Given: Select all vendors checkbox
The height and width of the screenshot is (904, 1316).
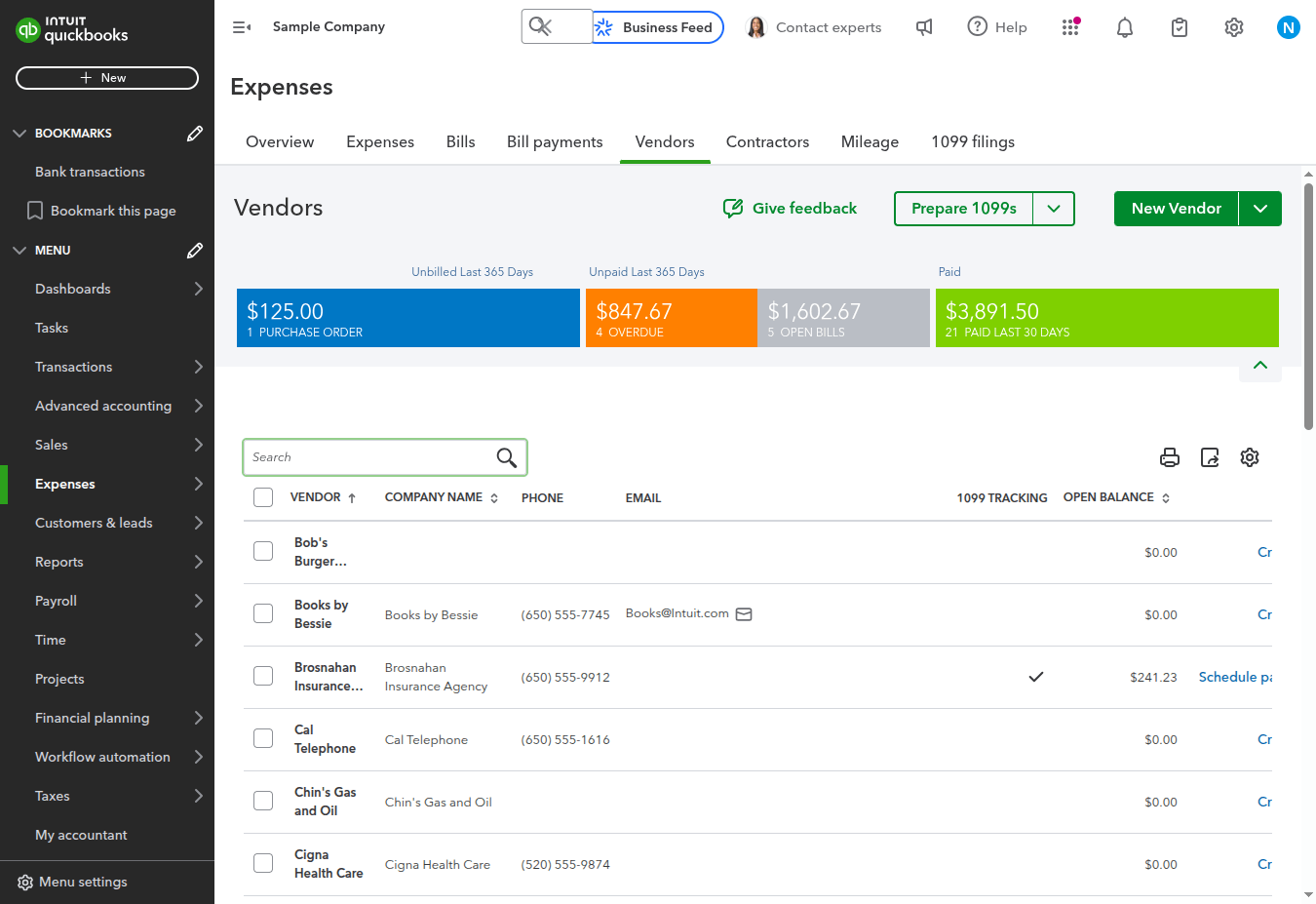Looking at the screenshot, I should coord(263,497).
